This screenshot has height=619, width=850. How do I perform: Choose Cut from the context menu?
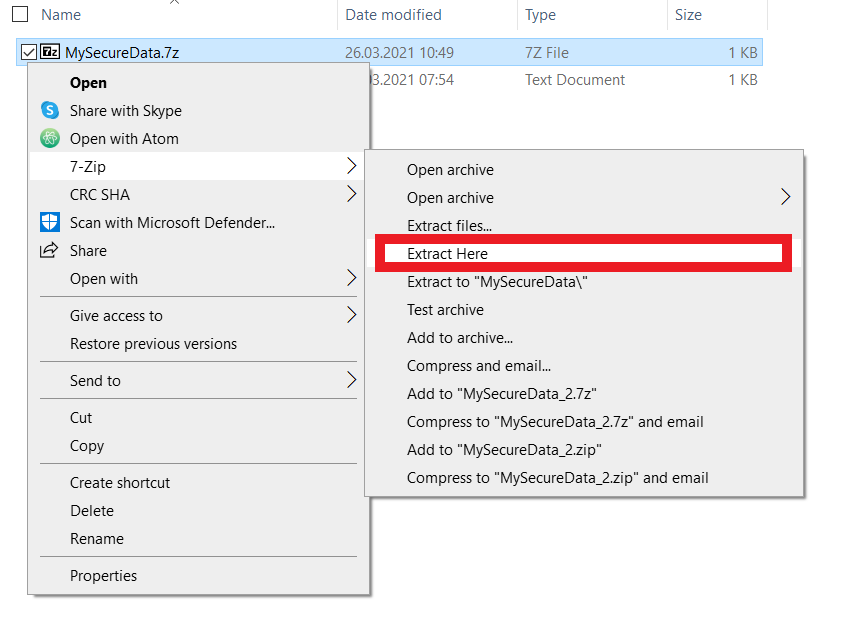[x=198, y=417]
